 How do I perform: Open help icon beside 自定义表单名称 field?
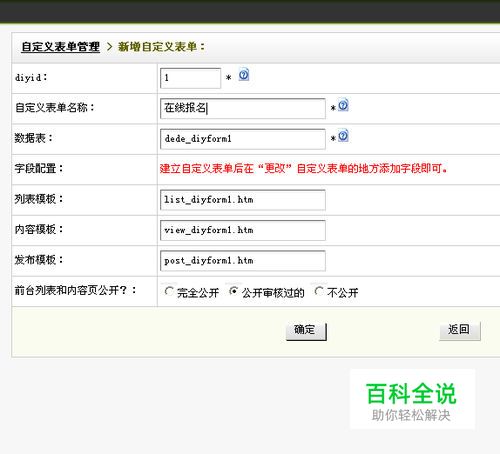tap(343, 105)
